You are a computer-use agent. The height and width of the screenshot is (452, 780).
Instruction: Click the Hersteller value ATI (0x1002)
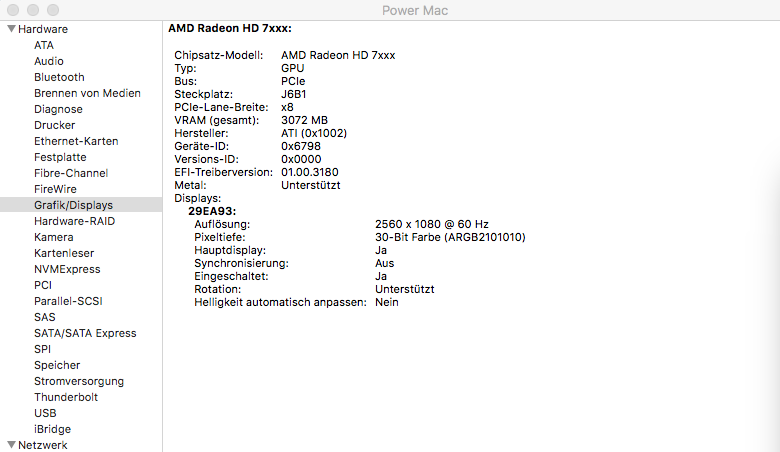pos(314,133)
